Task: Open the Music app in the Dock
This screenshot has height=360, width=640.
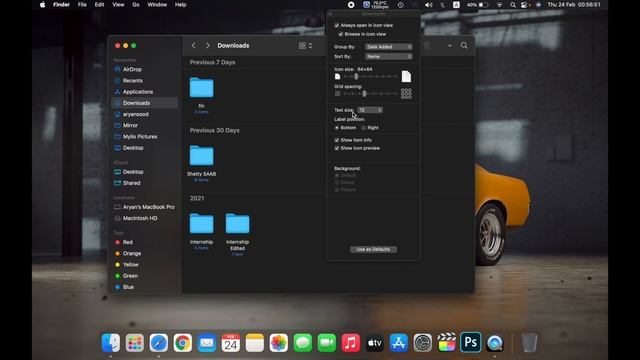Action: [351, 343]
